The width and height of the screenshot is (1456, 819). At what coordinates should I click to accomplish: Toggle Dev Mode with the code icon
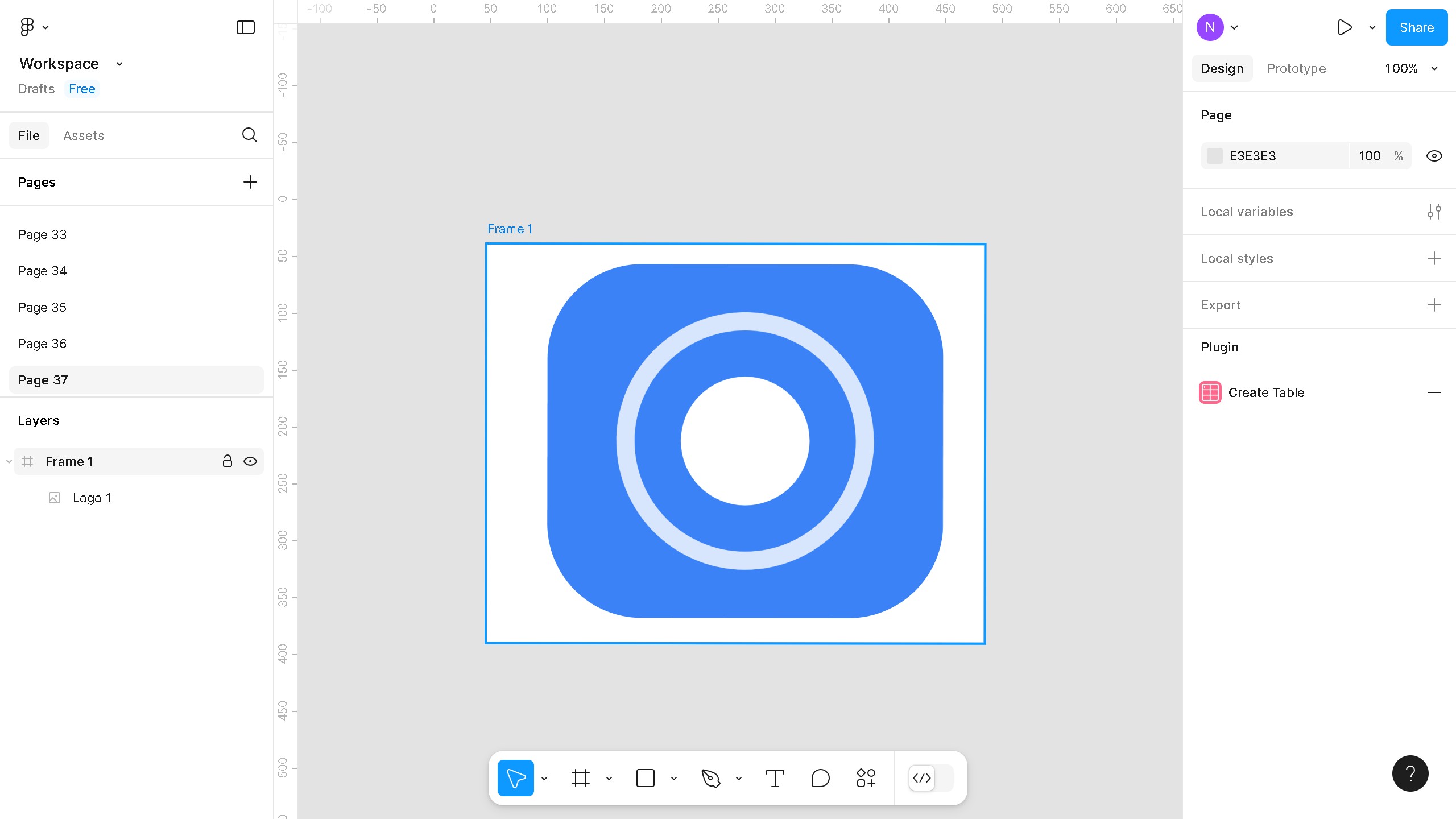(x=922, y=777)
